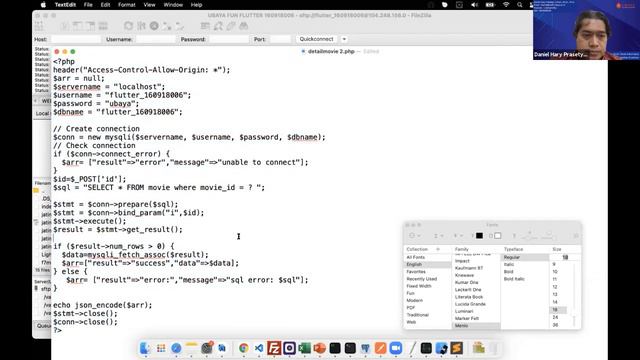Viewport: 640px width, 360px height.
Task: Choose Menlo font family
Action: (476, 326)
